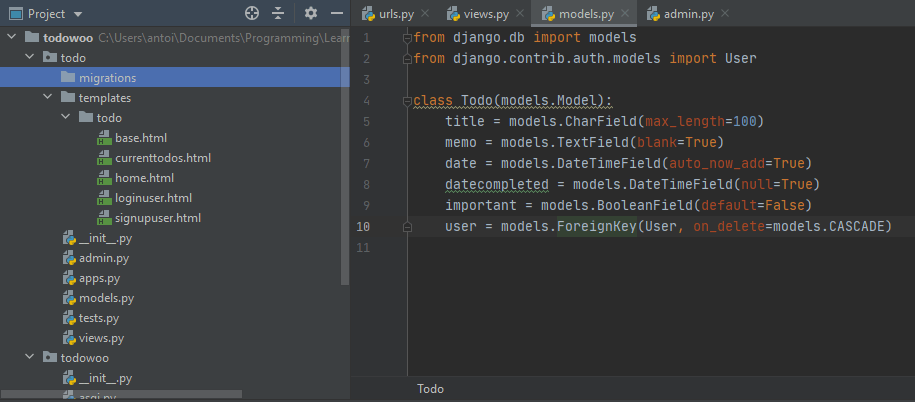Select the models.py editor tab
The image size is (915, 402).
[x=586, y=14]
